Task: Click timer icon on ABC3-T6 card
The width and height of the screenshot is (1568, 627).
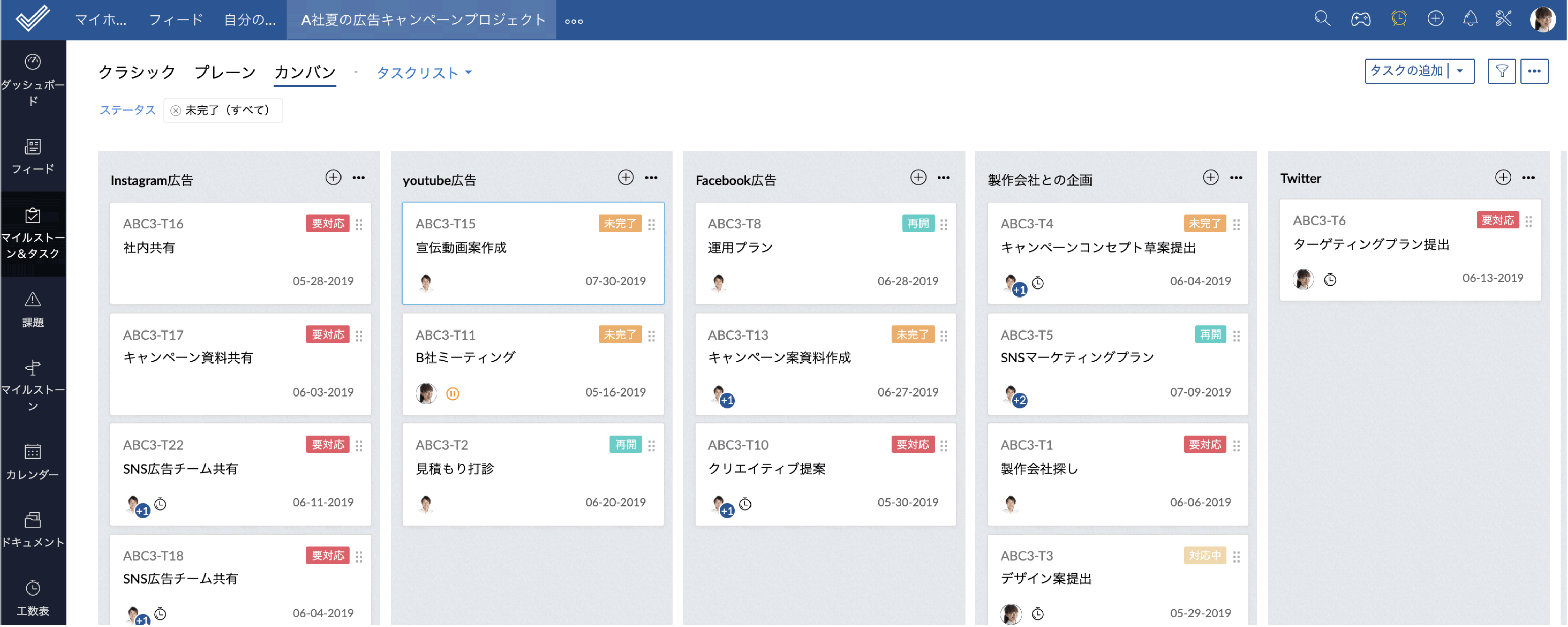Action: click(x=1330, y=279)
